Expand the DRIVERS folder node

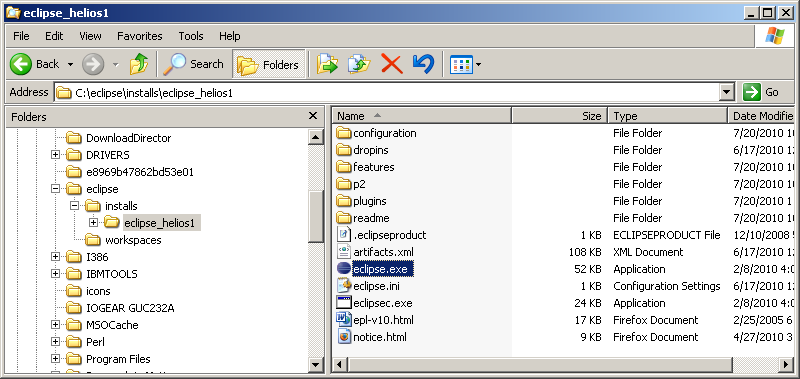coord(56,155)
